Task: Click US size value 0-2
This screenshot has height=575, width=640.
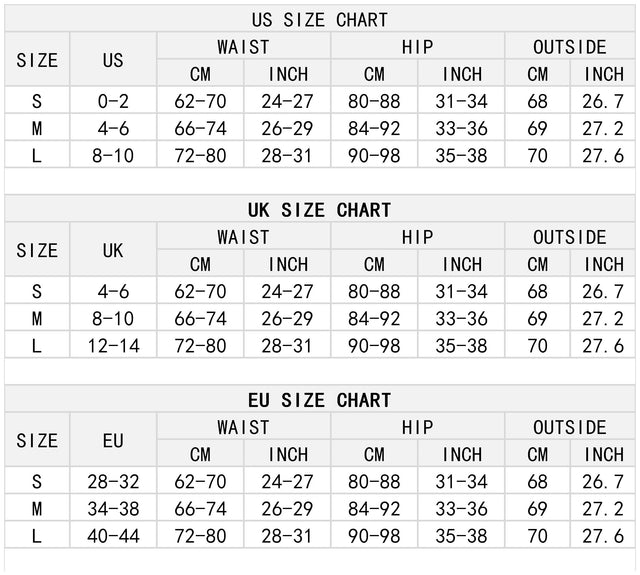Action: (x=113, y=101)
